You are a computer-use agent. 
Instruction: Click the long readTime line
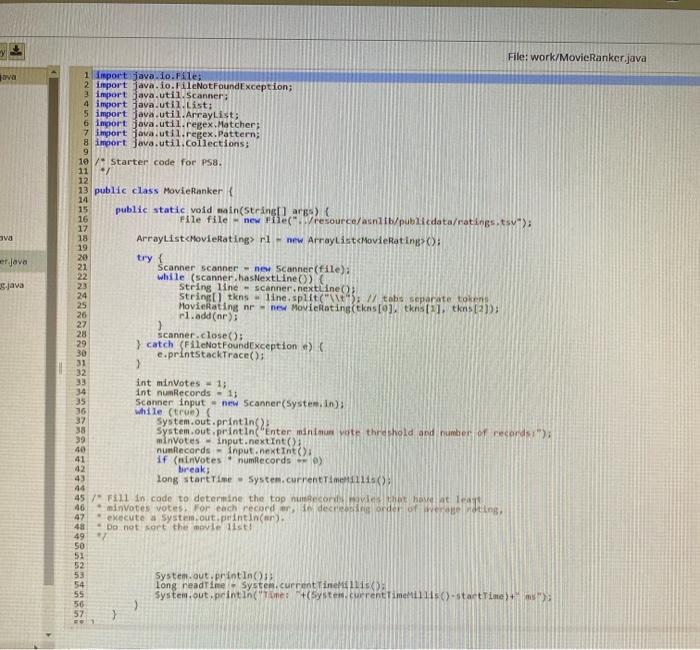coord(270,585)
